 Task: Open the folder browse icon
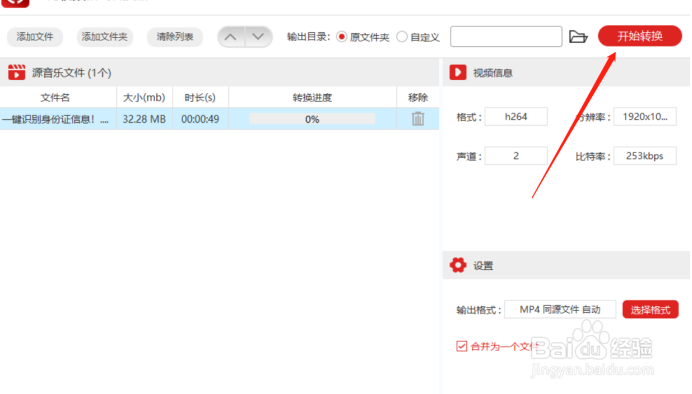tap(578, 37)
